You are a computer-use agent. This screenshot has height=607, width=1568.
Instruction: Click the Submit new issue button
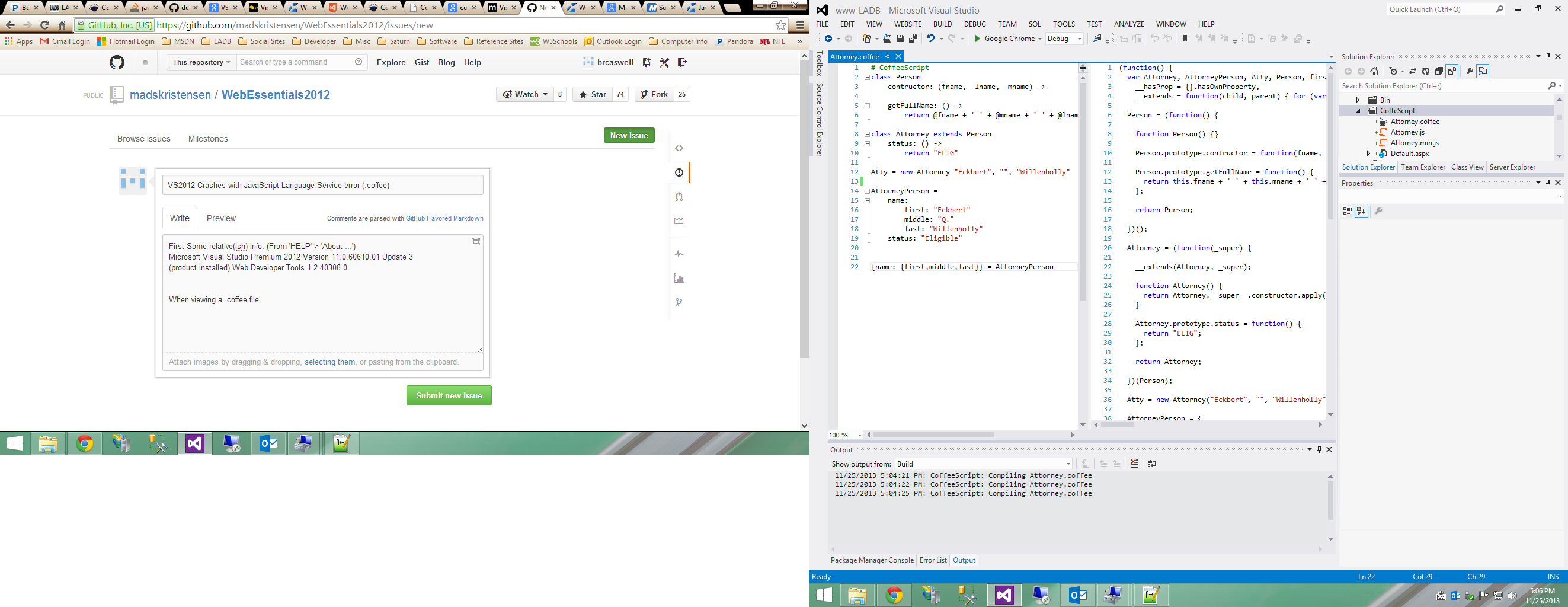449,396
